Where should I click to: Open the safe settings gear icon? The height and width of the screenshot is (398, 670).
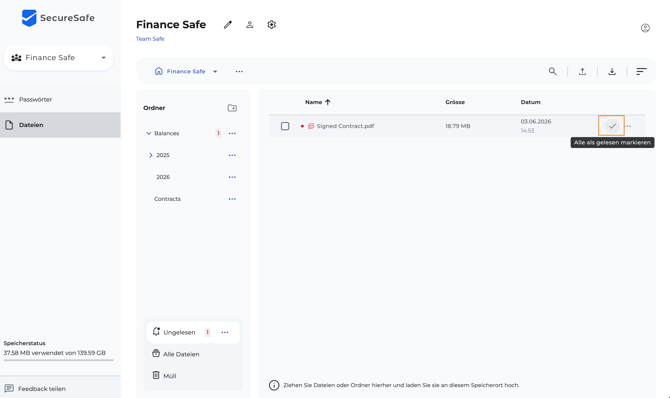point(271,25)
